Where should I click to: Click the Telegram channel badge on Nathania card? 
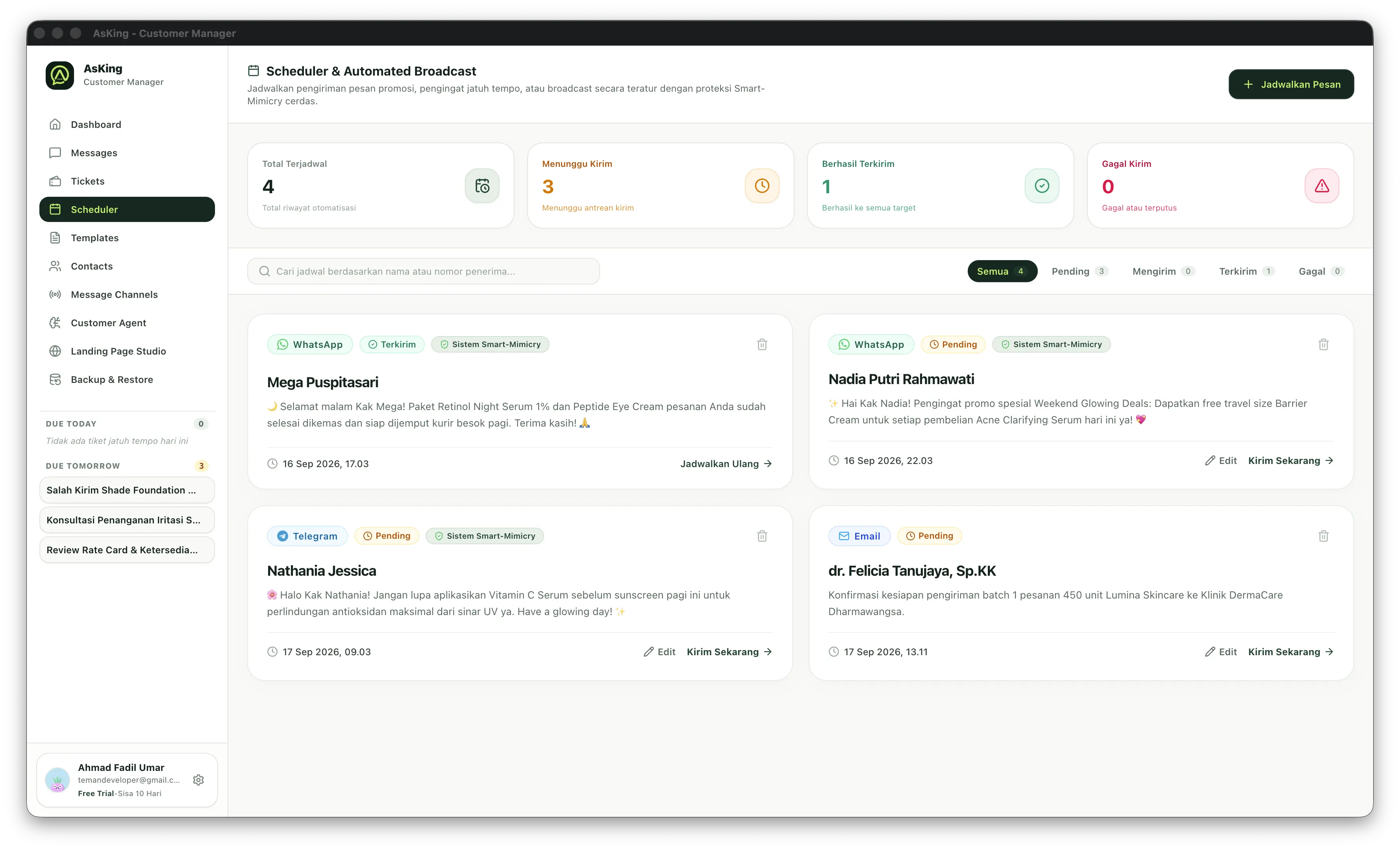point(307,536)
